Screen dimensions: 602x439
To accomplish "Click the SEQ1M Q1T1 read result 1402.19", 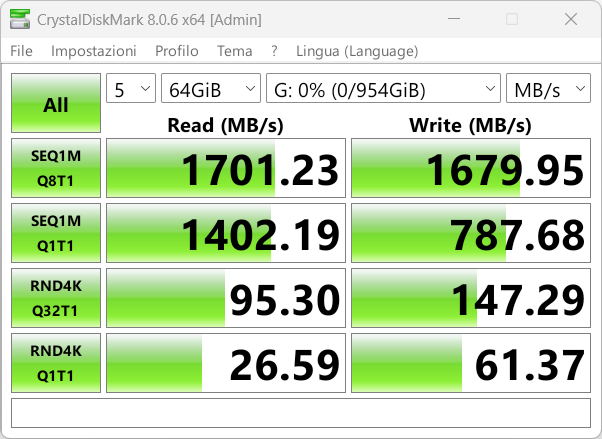I will [x=226, y=233].
